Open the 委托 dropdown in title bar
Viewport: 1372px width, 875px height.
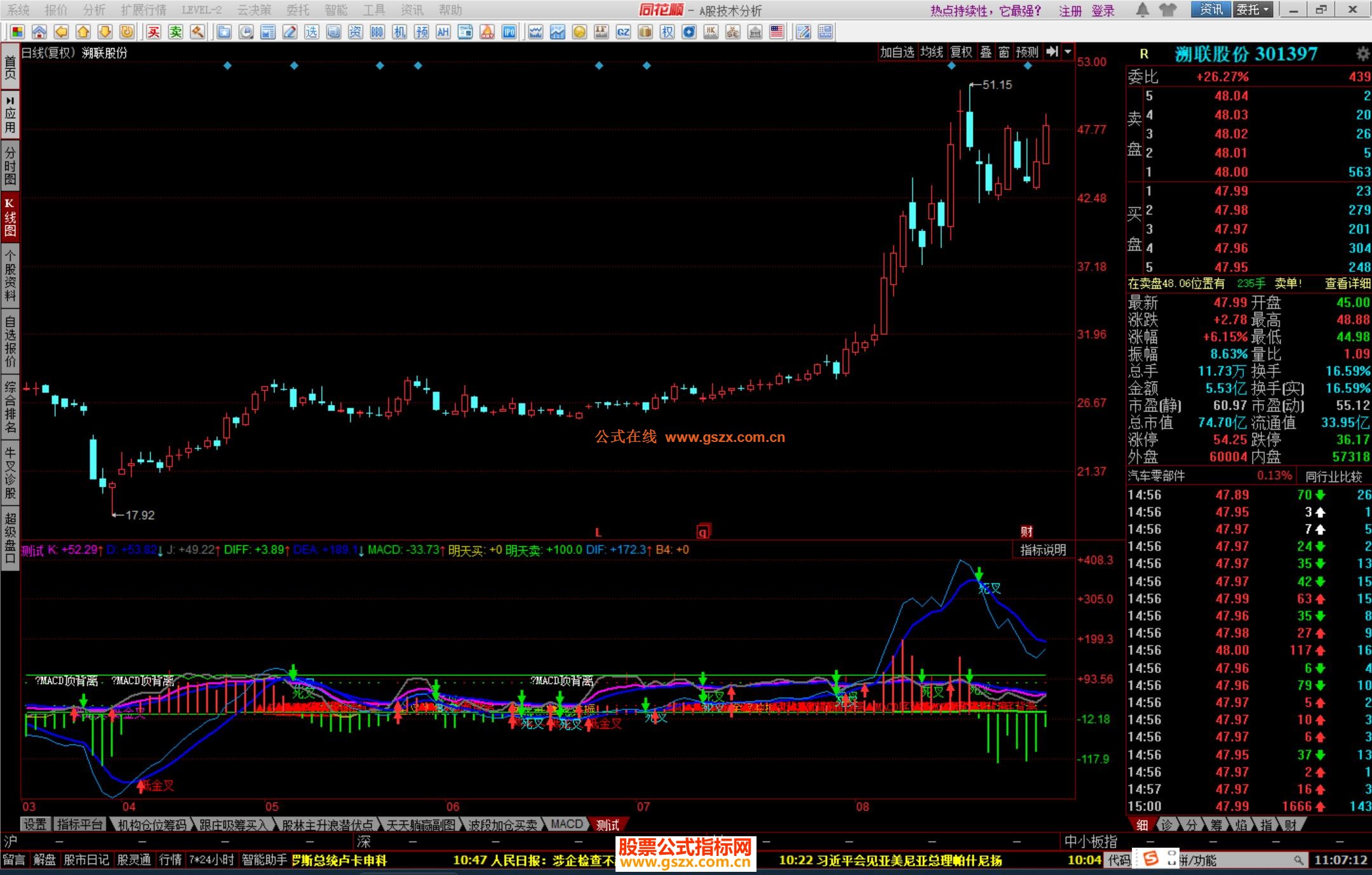tap(1253, 10)
